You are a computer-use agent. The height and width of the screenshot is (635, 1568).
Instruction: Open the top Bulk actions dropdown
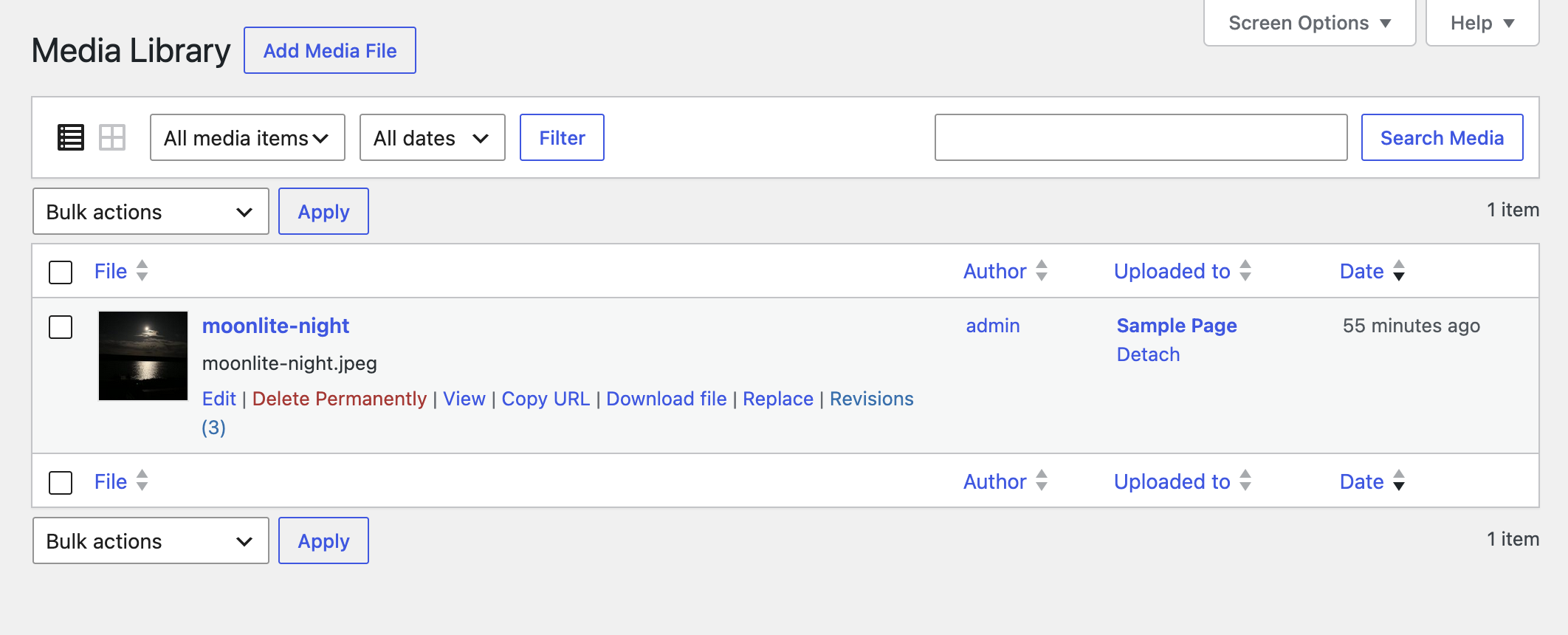click(x=151, y=211)
